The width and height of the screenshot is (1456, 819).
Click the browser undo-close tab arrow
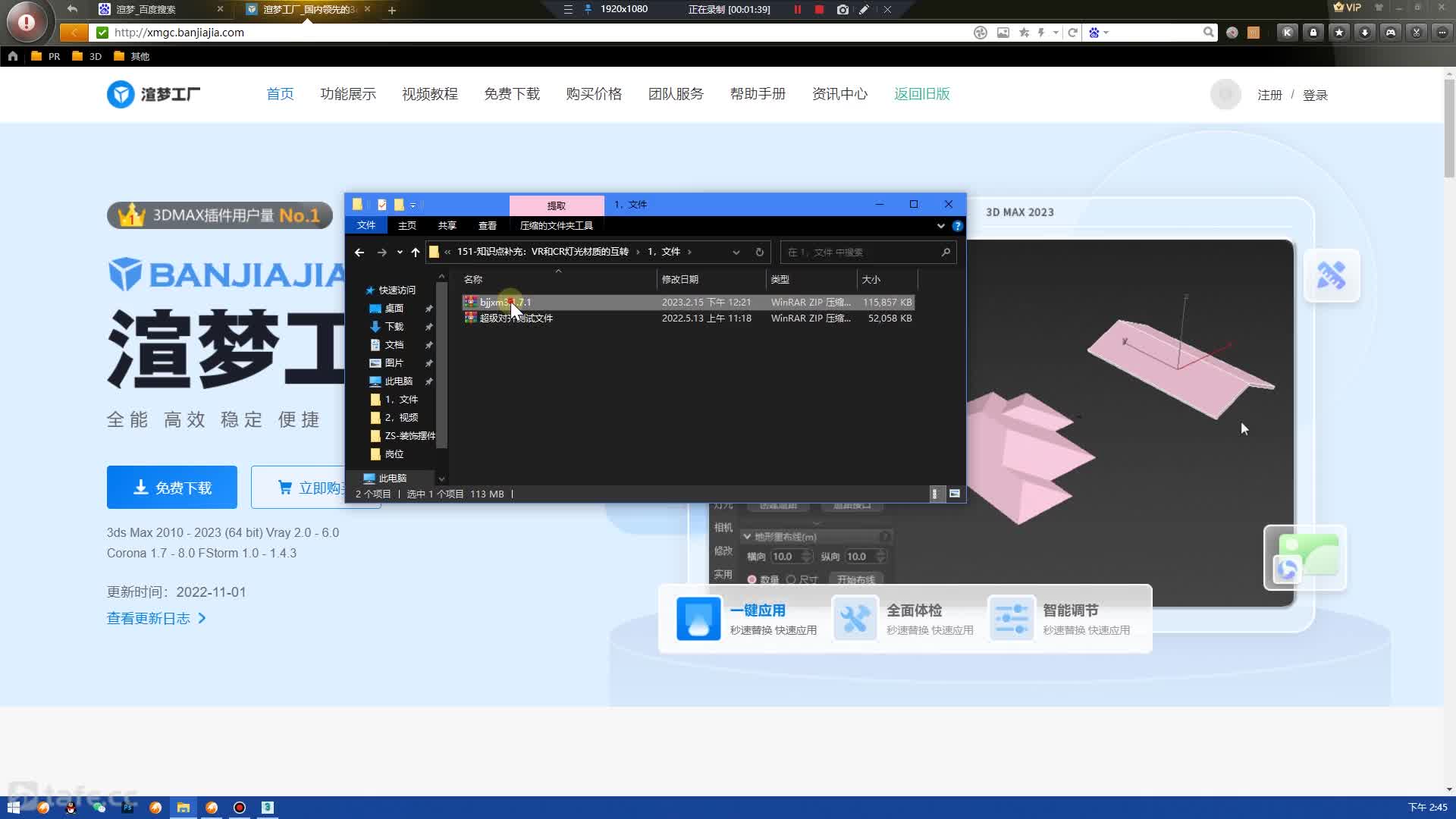[x=72, y=9]
